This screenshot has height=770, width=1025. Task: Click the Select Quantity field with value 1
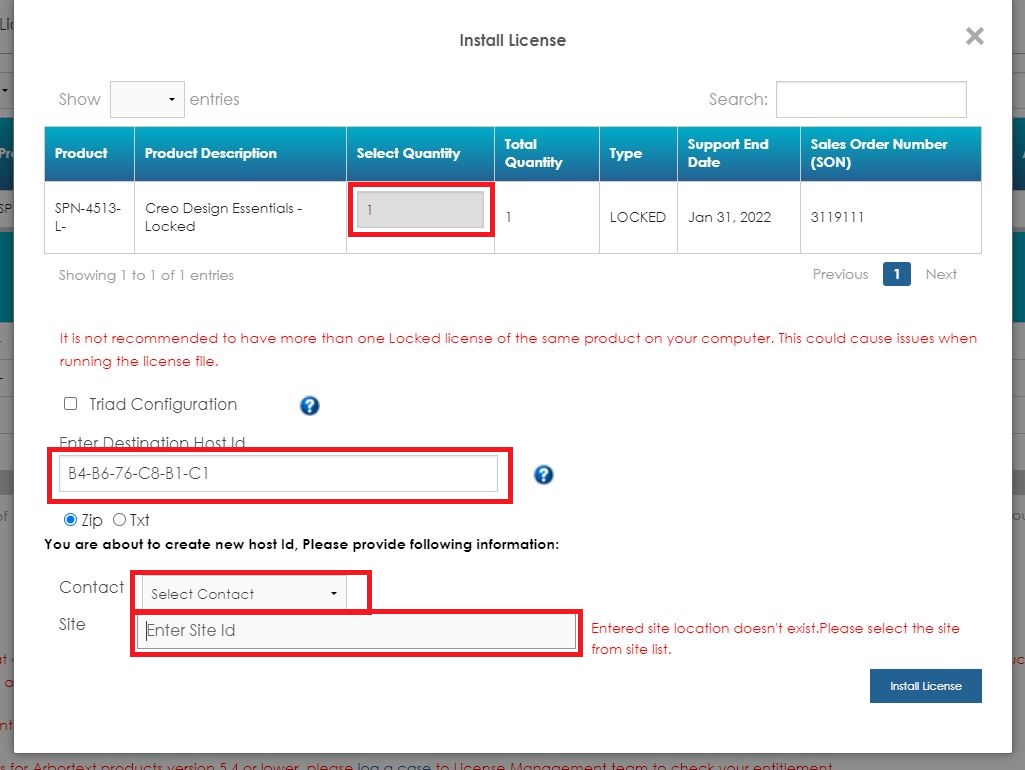420,210
